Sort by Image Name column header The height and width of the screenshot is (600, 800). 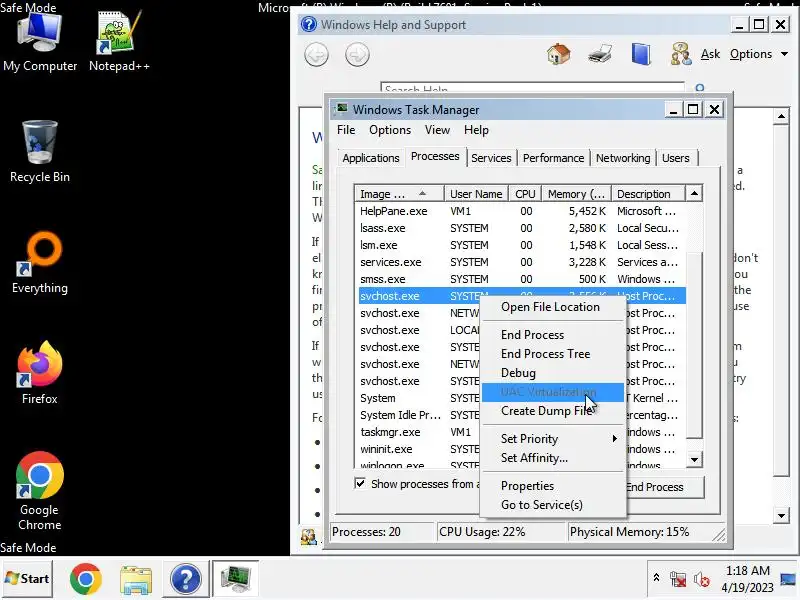point(399,194)
